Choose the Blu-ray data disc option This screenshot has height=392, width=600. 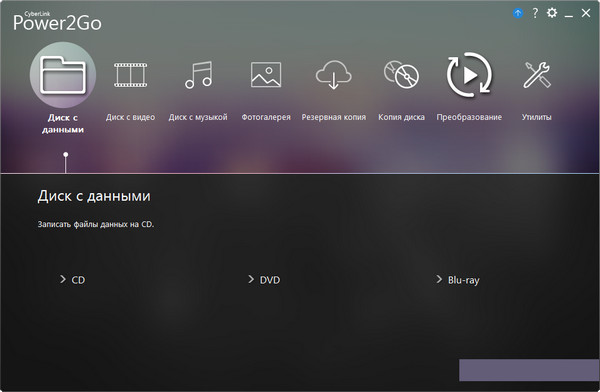click(x=458, y=280)
